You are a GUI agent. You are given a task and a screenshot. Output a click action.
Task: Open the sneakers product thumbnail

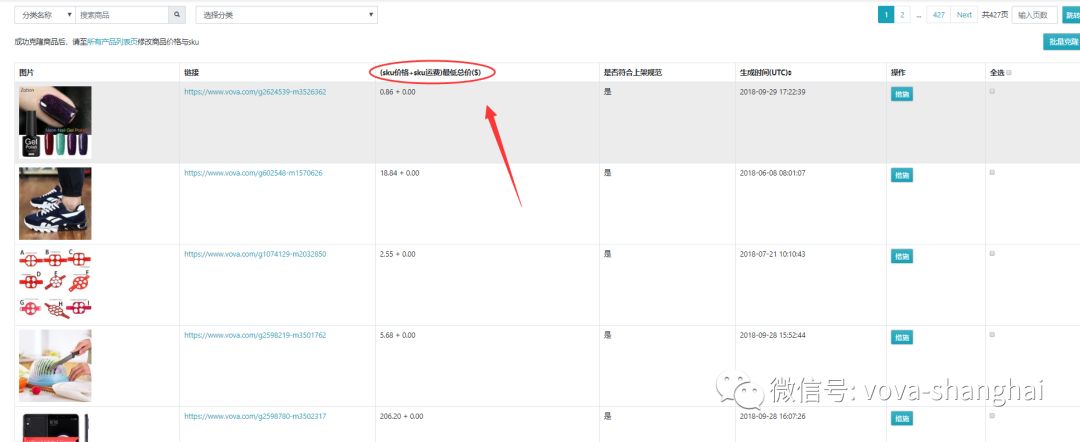click(x=55, y=204)
